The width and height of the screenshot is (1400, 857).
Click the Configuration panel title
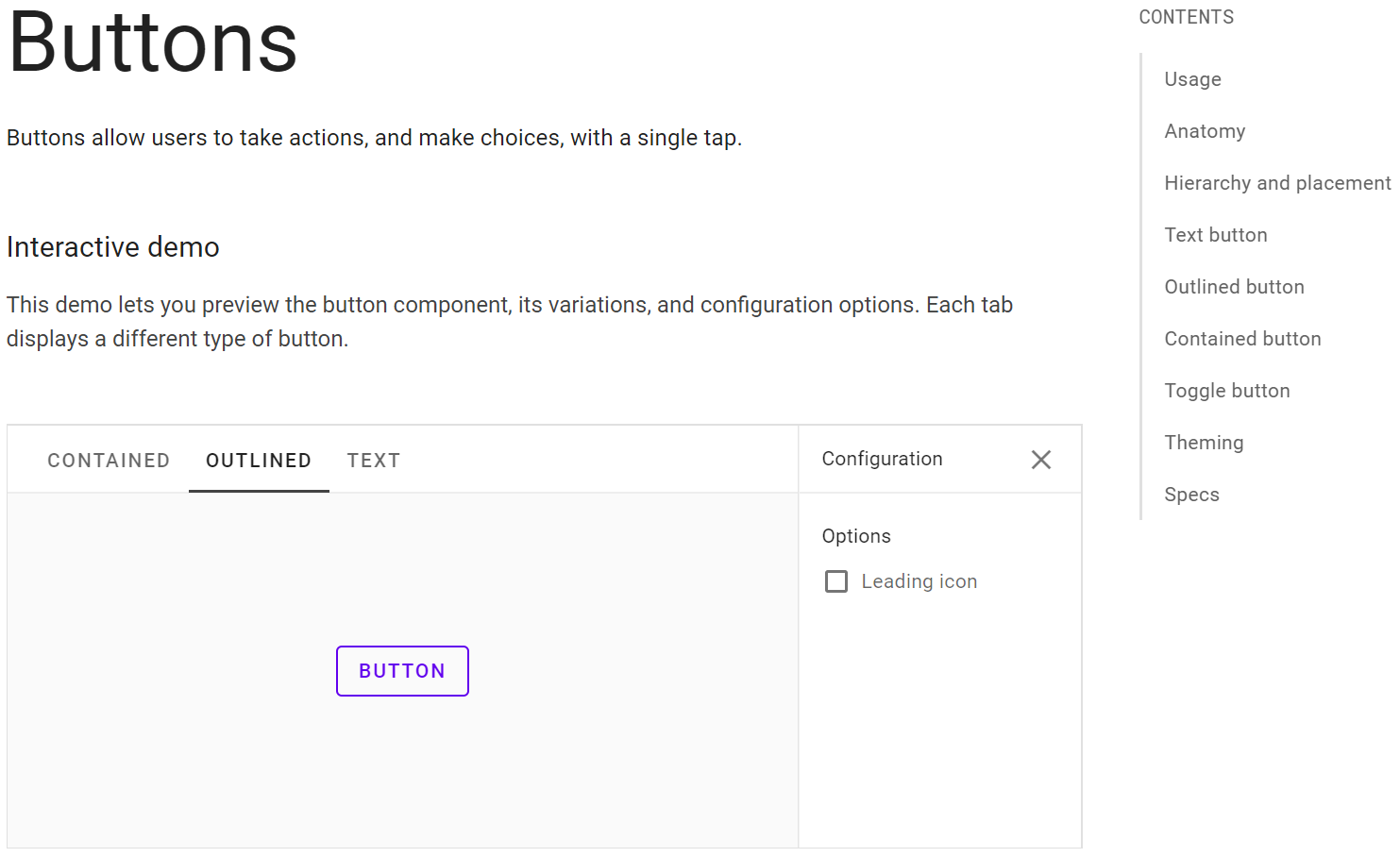pyautogui.click(x=882, y=459)
